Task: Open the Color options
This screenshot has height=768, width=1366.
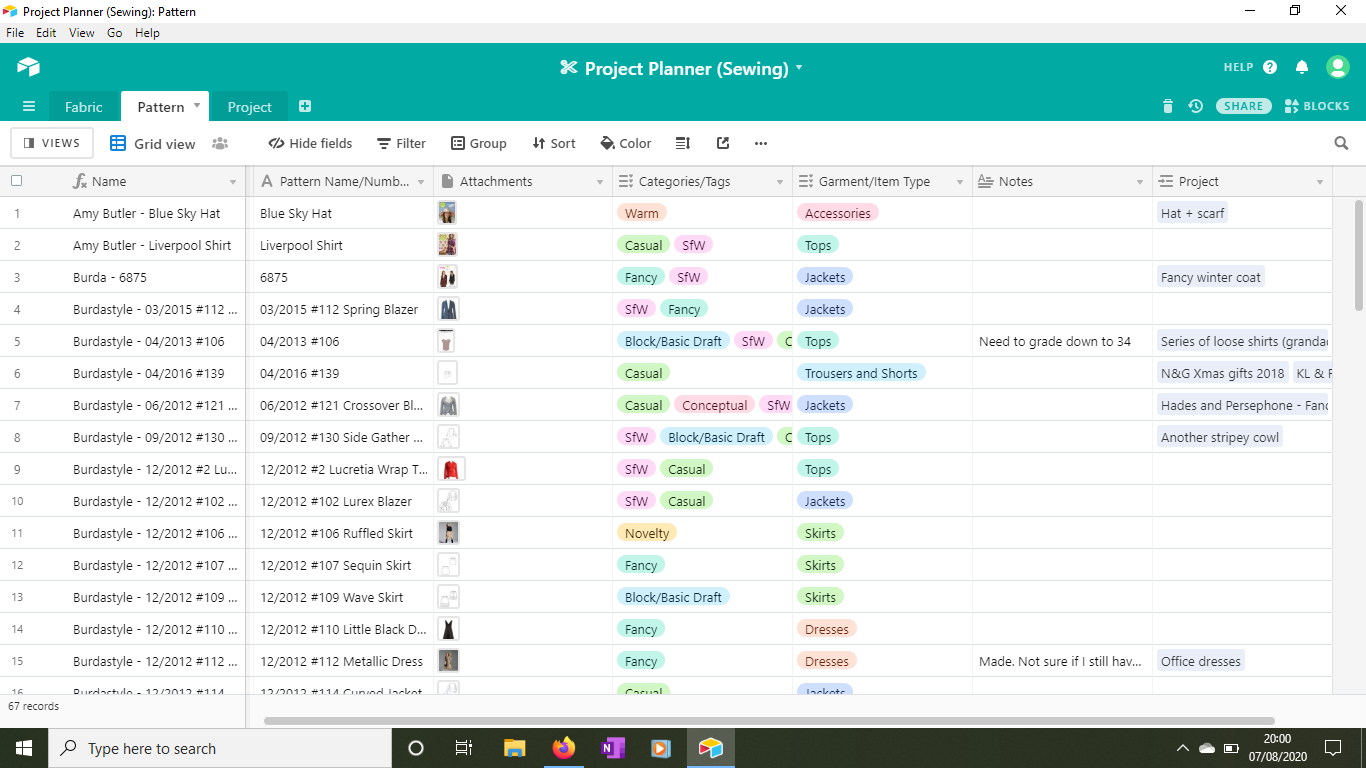Action: point(625,143)
